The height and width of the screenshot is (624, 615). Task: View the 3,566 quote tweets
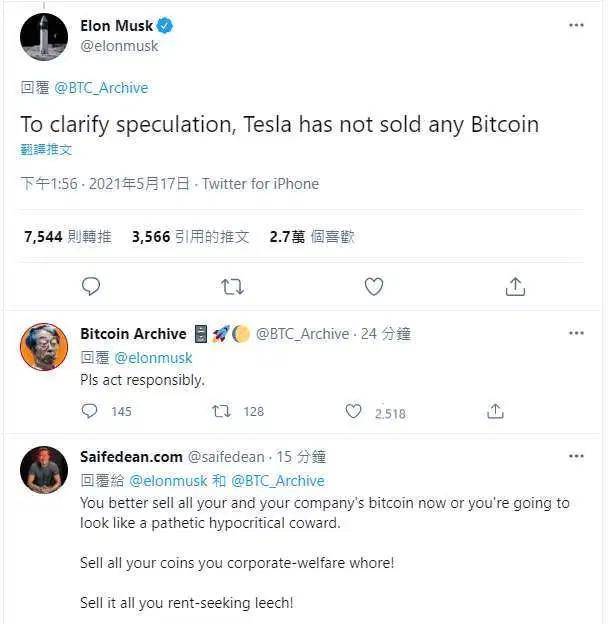(190, 237)
